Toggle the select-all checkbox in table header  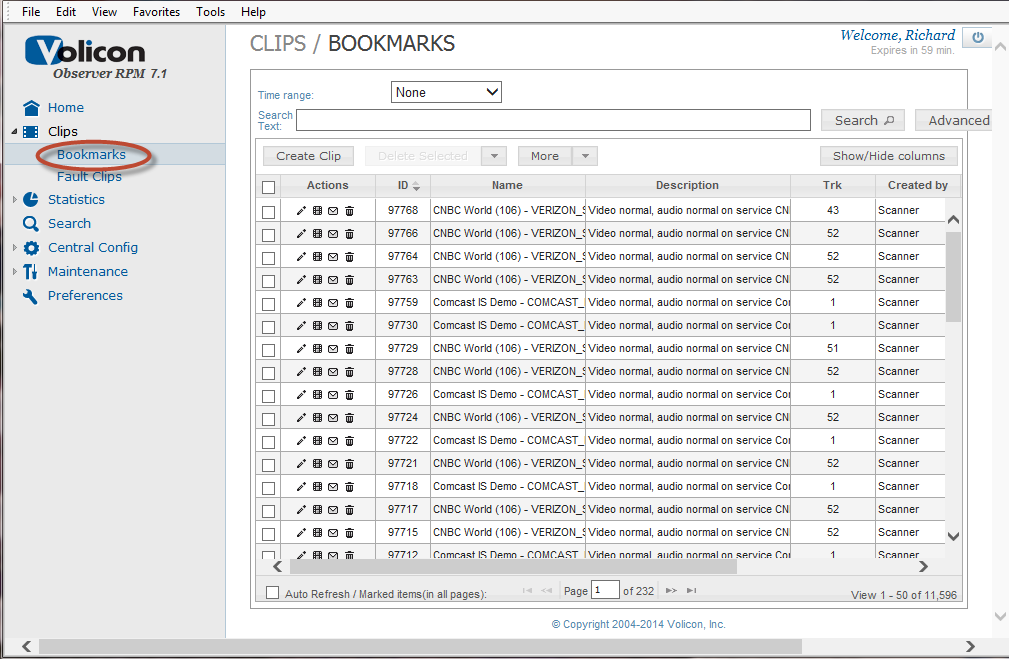click(x=268, y=187)
